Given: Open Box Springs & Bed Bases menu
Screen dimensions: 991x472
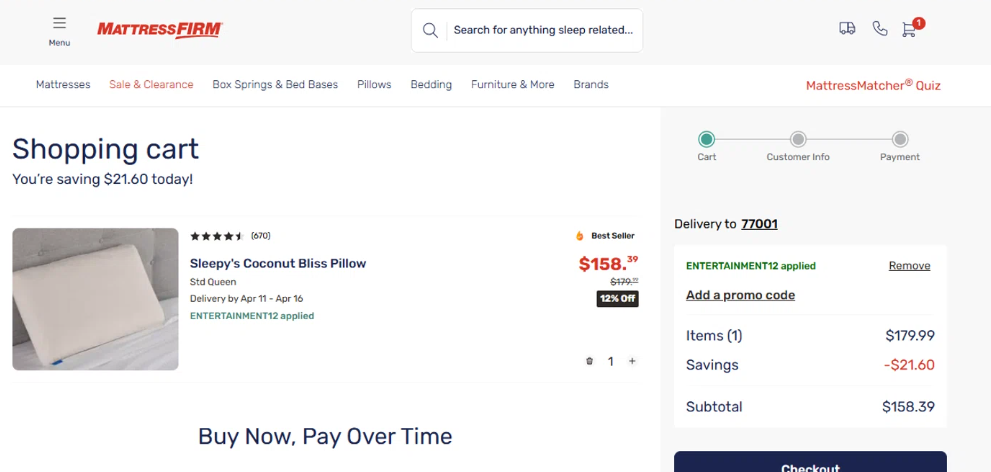Looking at the screenshot, I should (275, 85).
